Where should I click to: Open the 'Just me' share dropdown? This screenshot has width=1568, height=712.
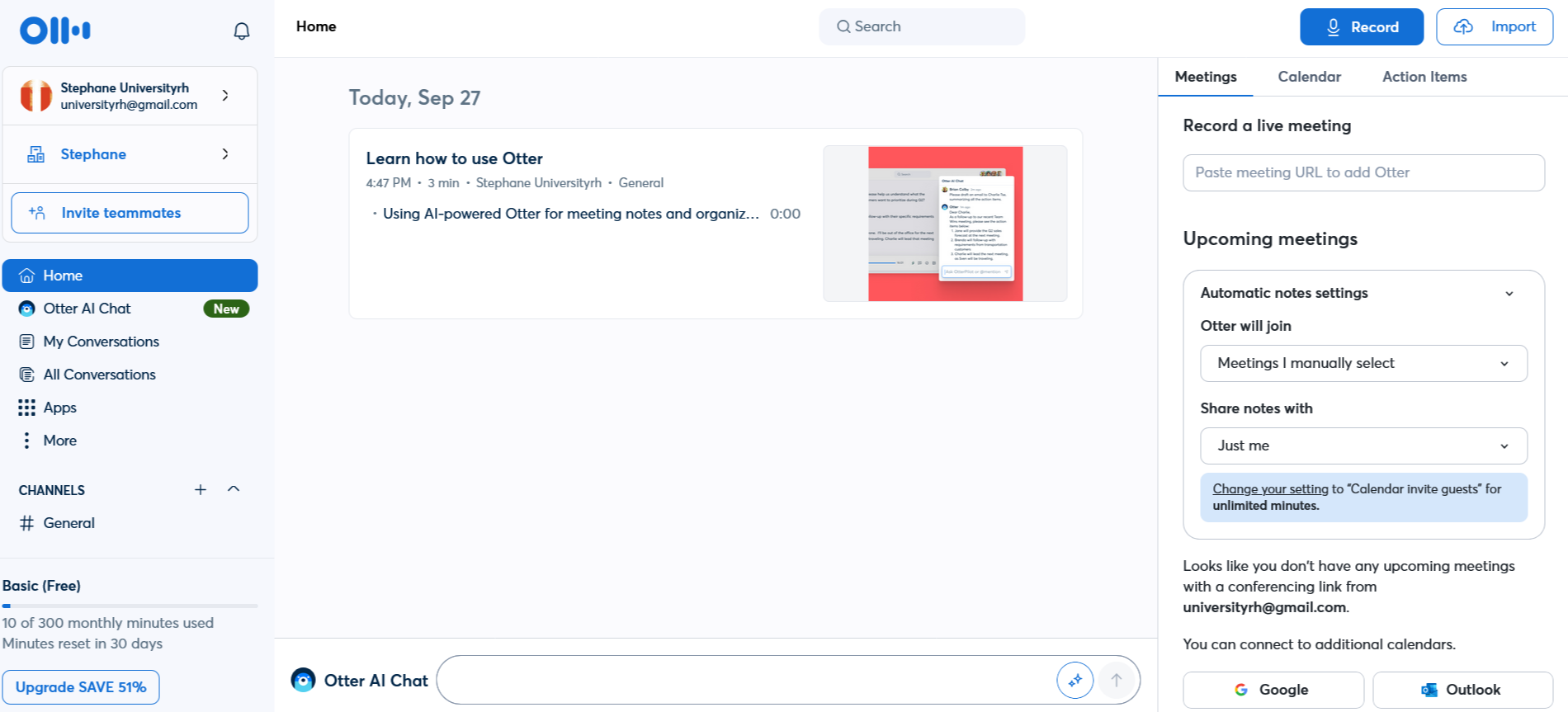1363,446
